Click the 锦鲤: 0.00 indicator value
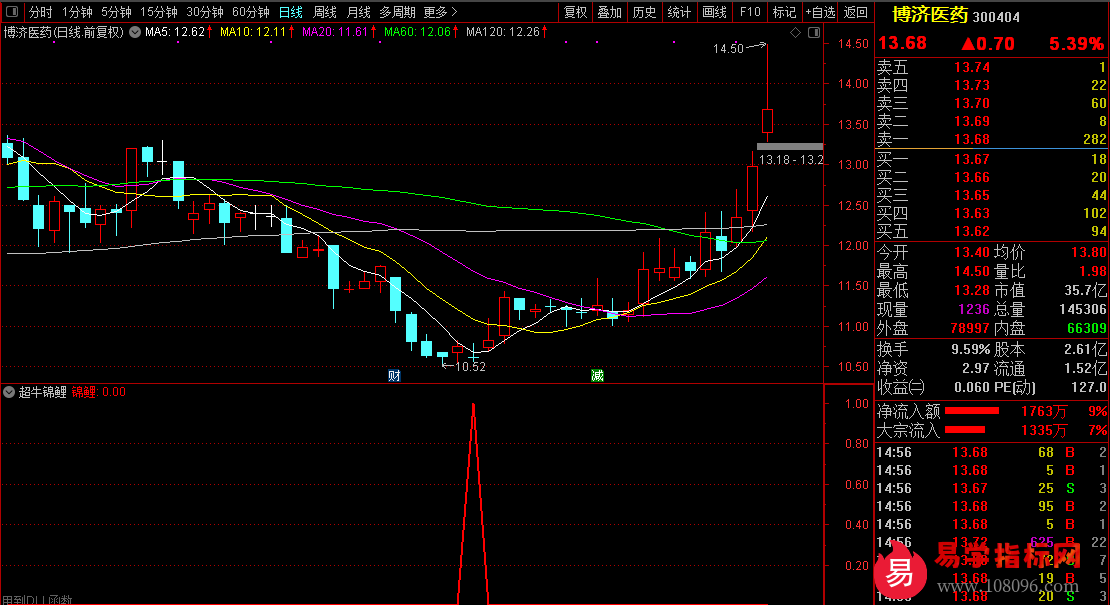 tap(98, 392)
